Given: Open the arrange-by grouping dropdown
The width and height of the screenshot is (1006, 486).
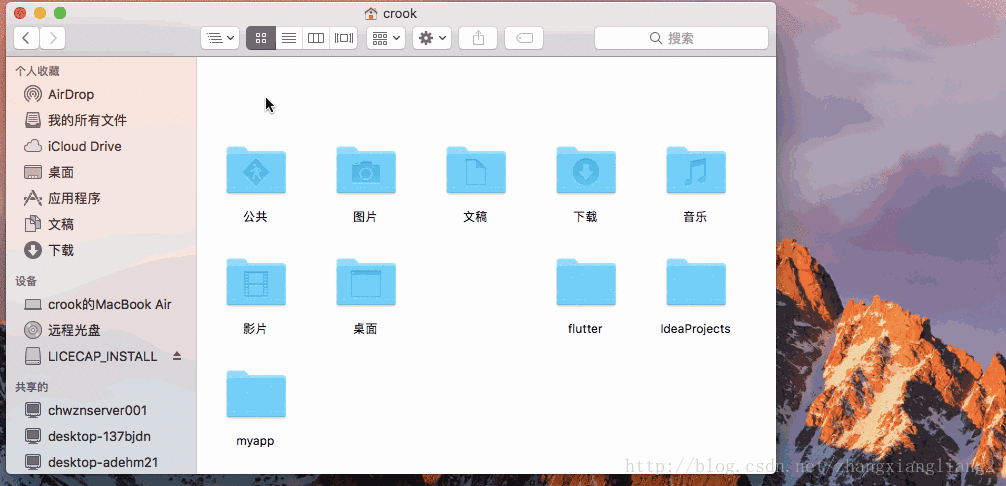Looking at the screenshot, I should [385, 38].
